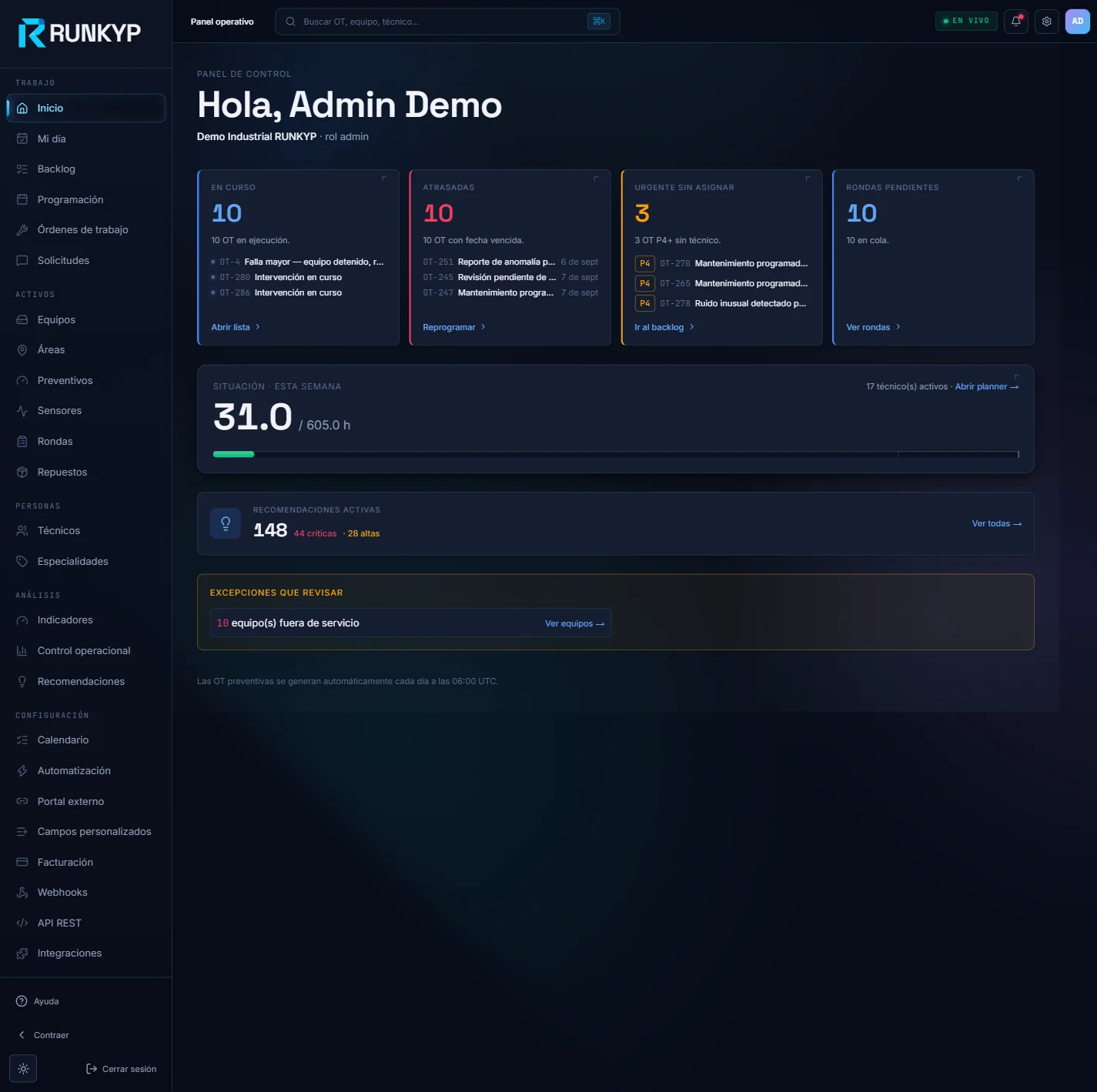Viewport: 1097px width, 1092px height.
Task: Focus the search OT, equipo, técnico field
Action: click(447, 22)
